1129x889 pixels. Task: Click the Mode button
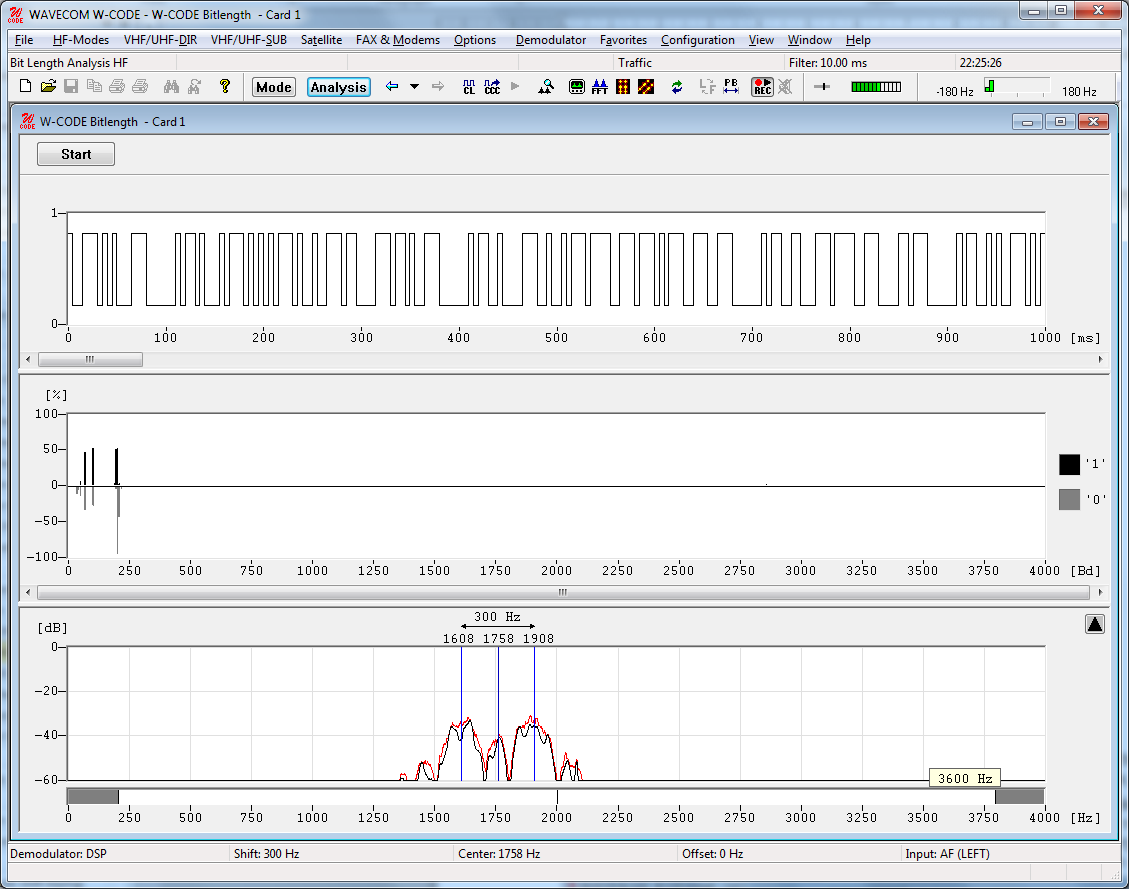pos(274,87)
